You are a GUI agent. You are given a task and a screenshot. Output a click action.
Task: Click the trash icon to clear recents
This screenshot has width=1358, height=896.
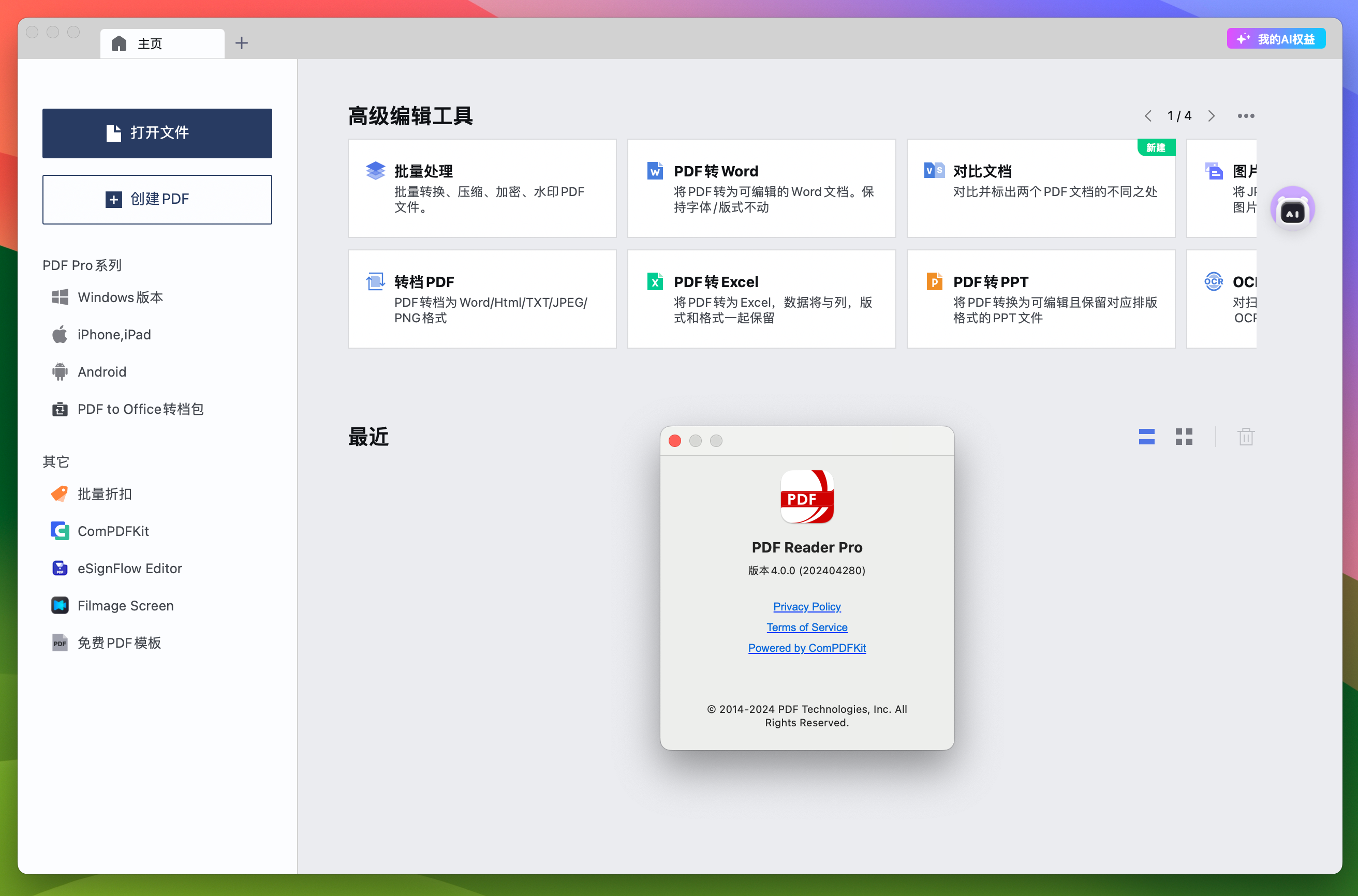1246,437
